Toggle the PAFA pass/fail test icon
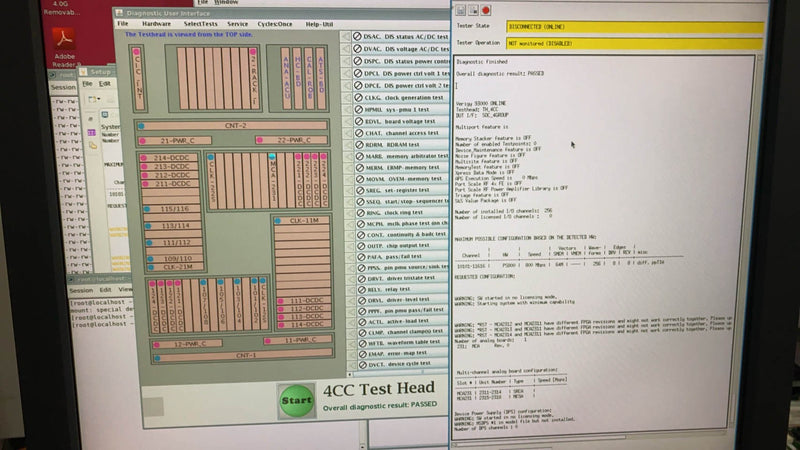This screenshot has height=450, width=800. [361, 257]
